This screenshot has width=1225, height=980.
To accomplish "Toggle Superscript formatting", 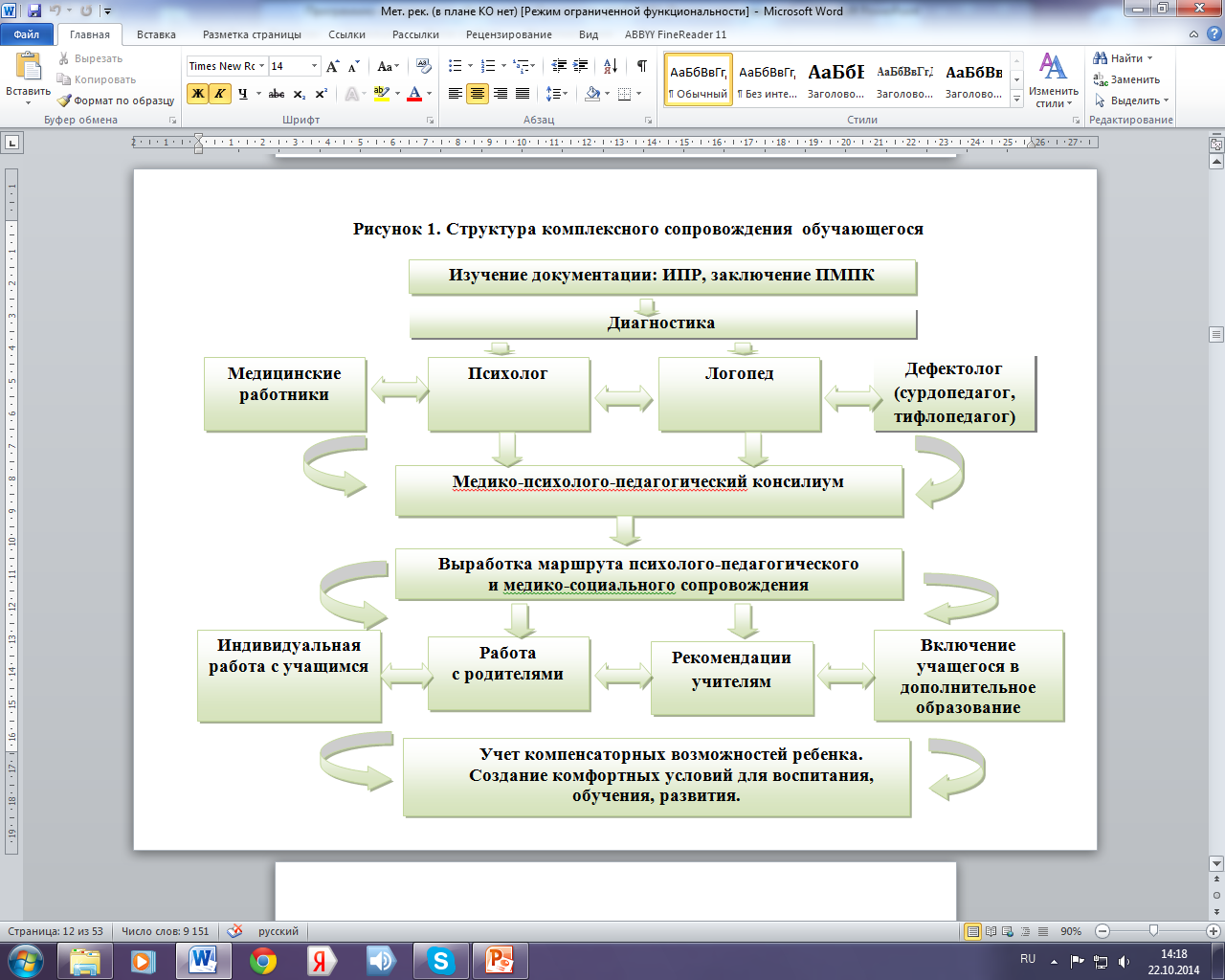I will click(321, 93).
